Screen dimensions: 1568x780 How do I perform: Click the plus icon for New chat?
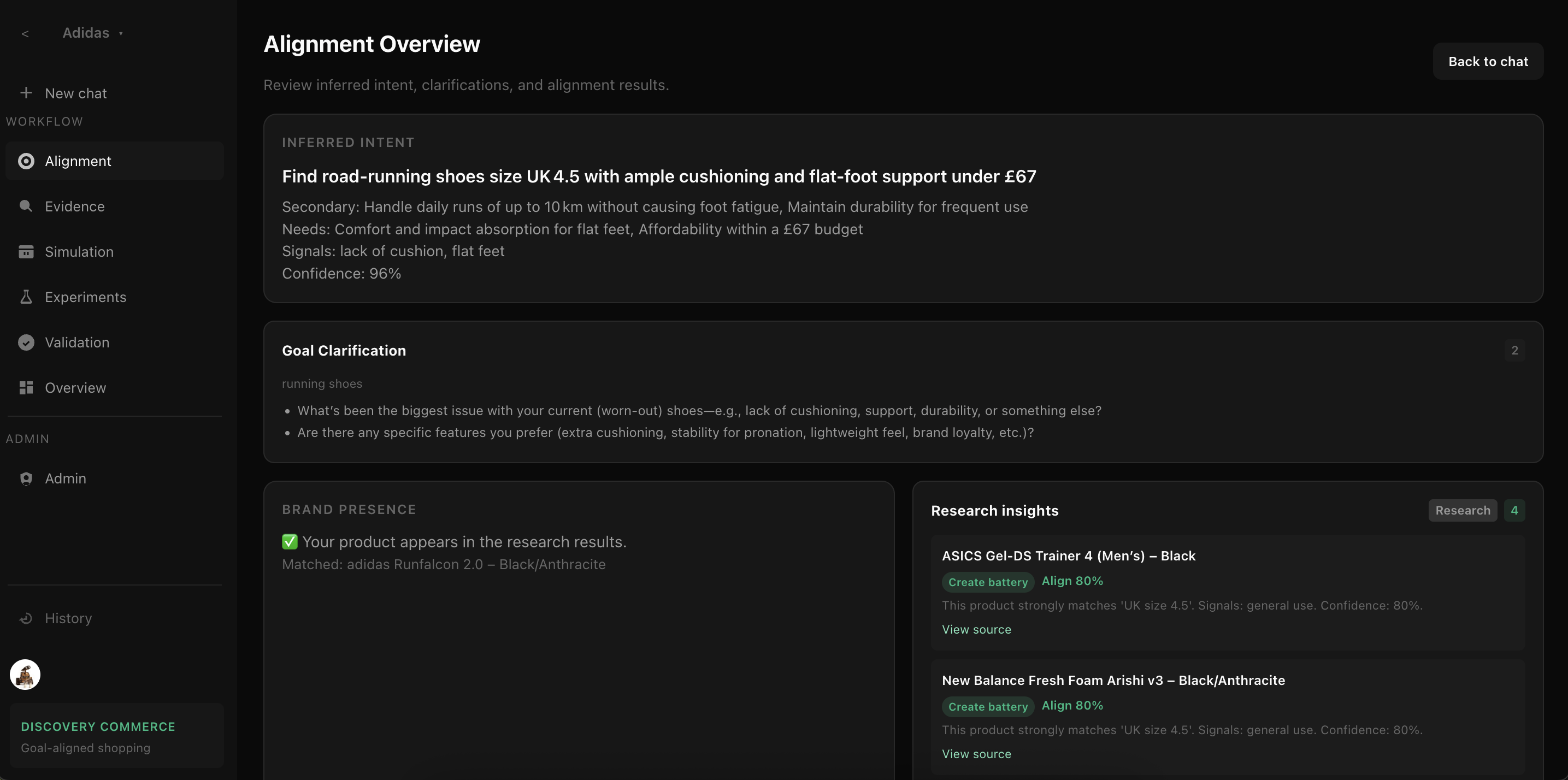tap(26, 92)
